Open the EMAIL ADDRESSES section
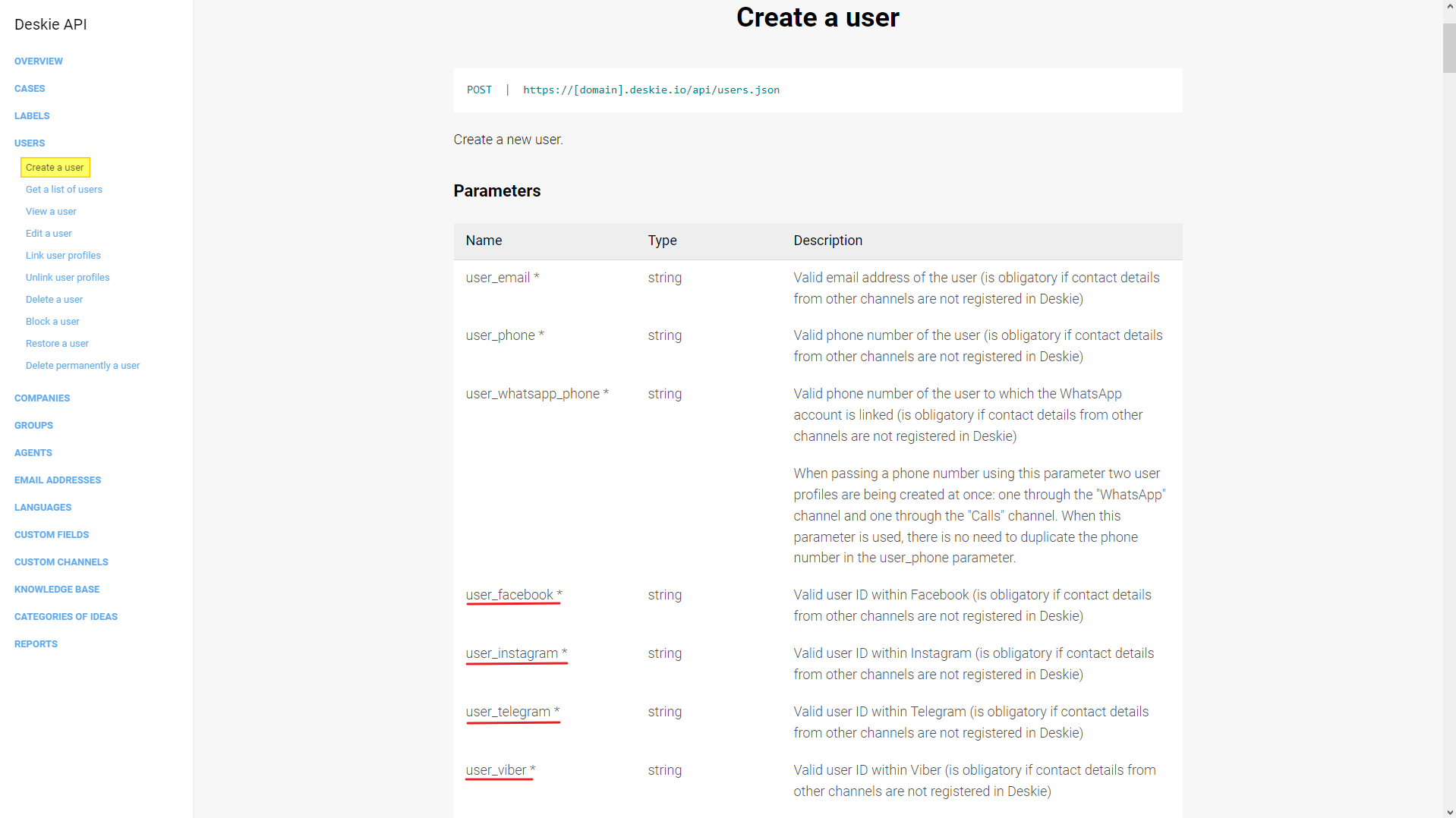Image resolution: width=1456 pixels, height=818 pixels. tap(58, 480)
